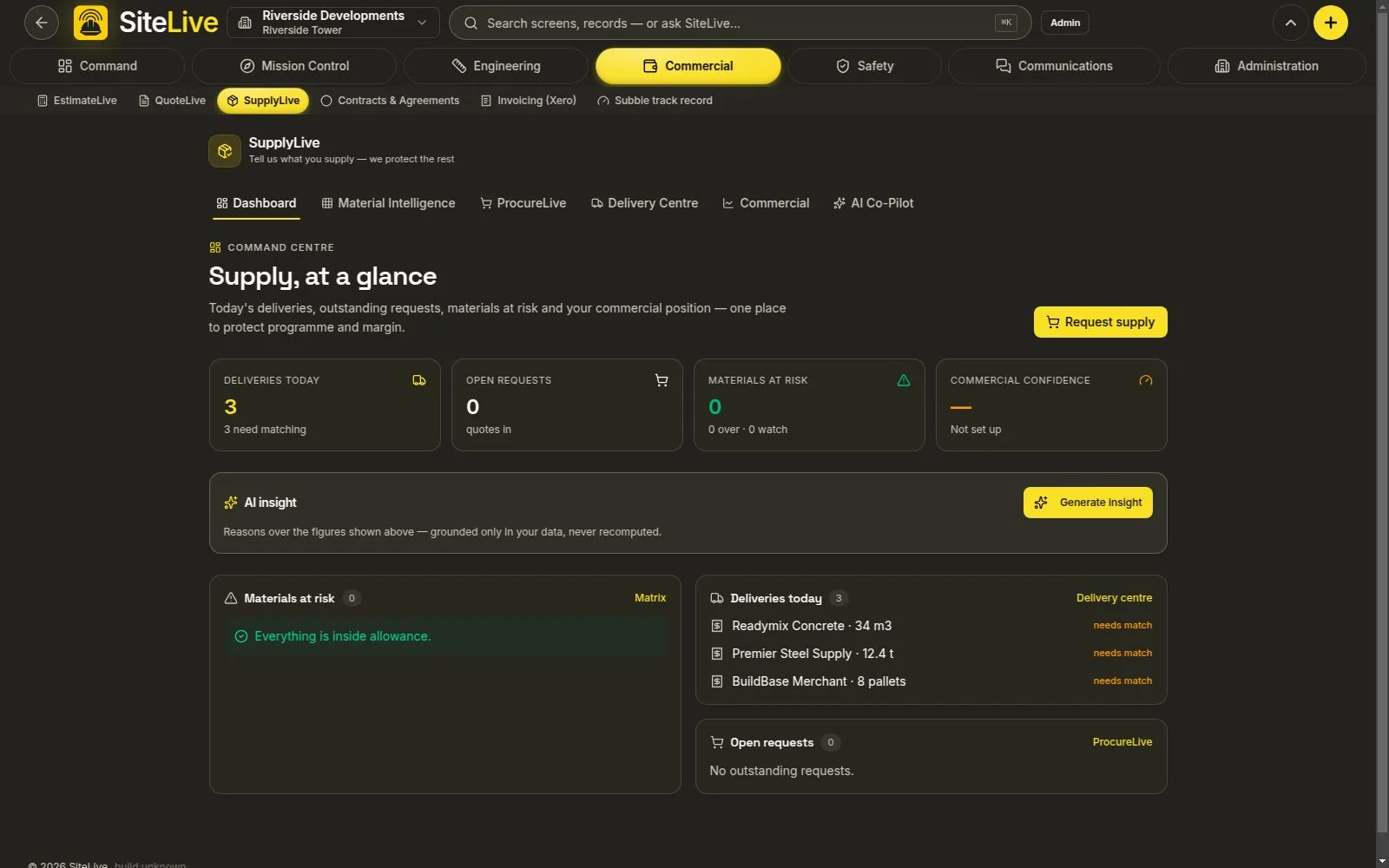The height and width of the screenshot is (868, 1389).
Task: Click the receipt icon beside BuildBase Merchant
Action: [x=717, y=681]
